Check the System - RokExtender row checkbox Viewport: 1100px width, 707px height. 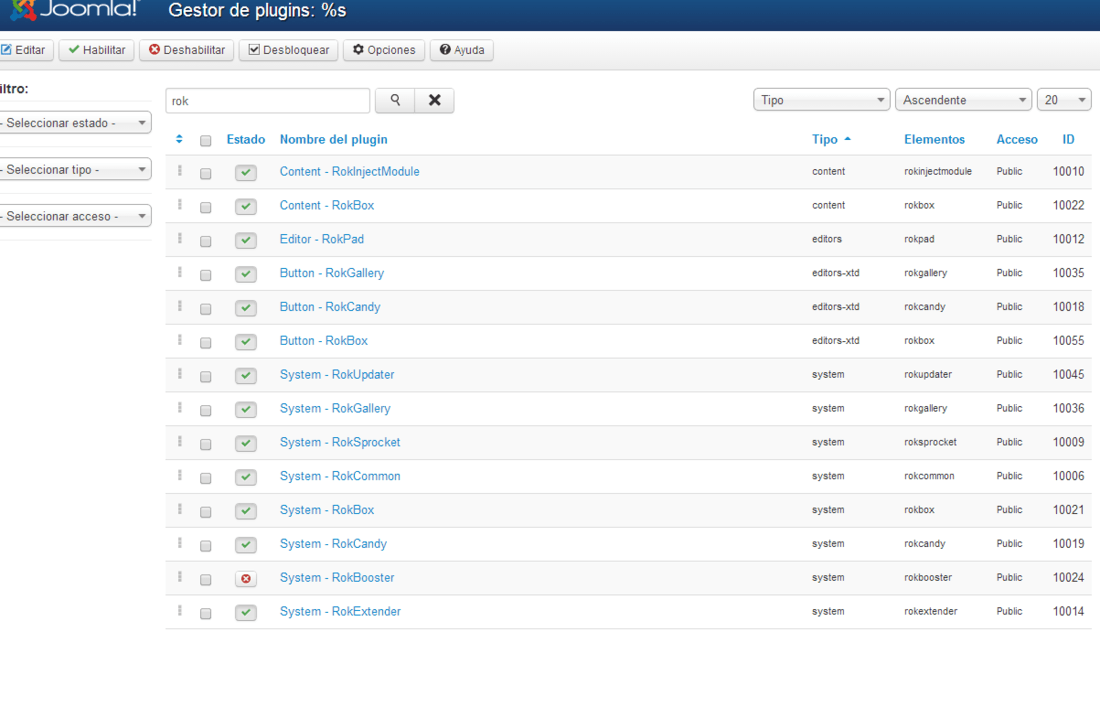(206, 613)
